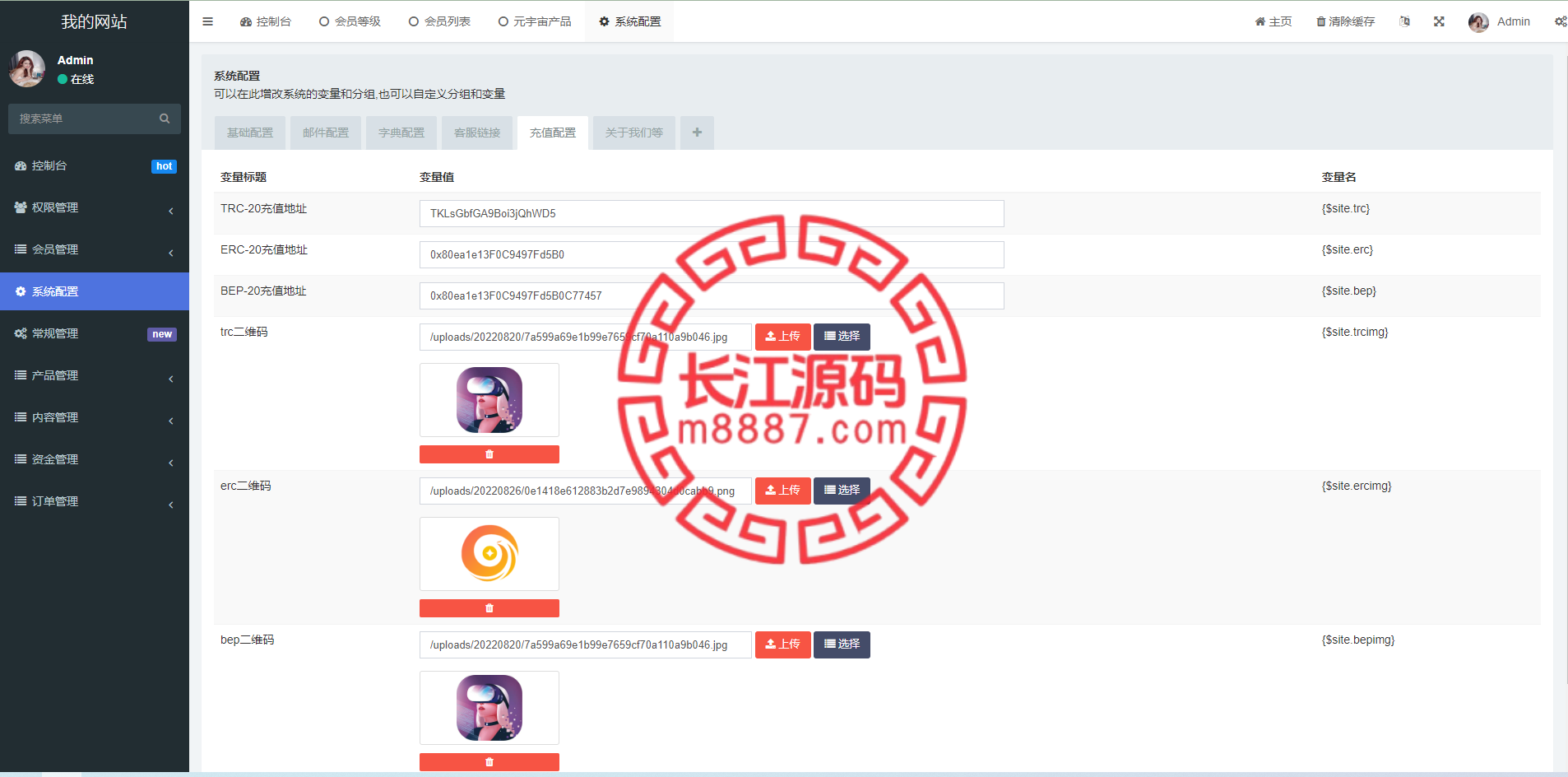The height and width of the screenshot is (777, 1568).
Task: Choose an existing file for bep二维码
Action: (842, 644)
